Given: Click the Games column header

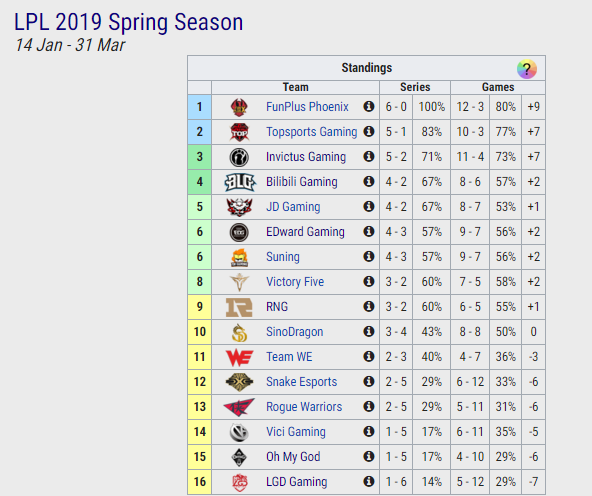Looking at the screenshot, I should [x=498, y=87].
